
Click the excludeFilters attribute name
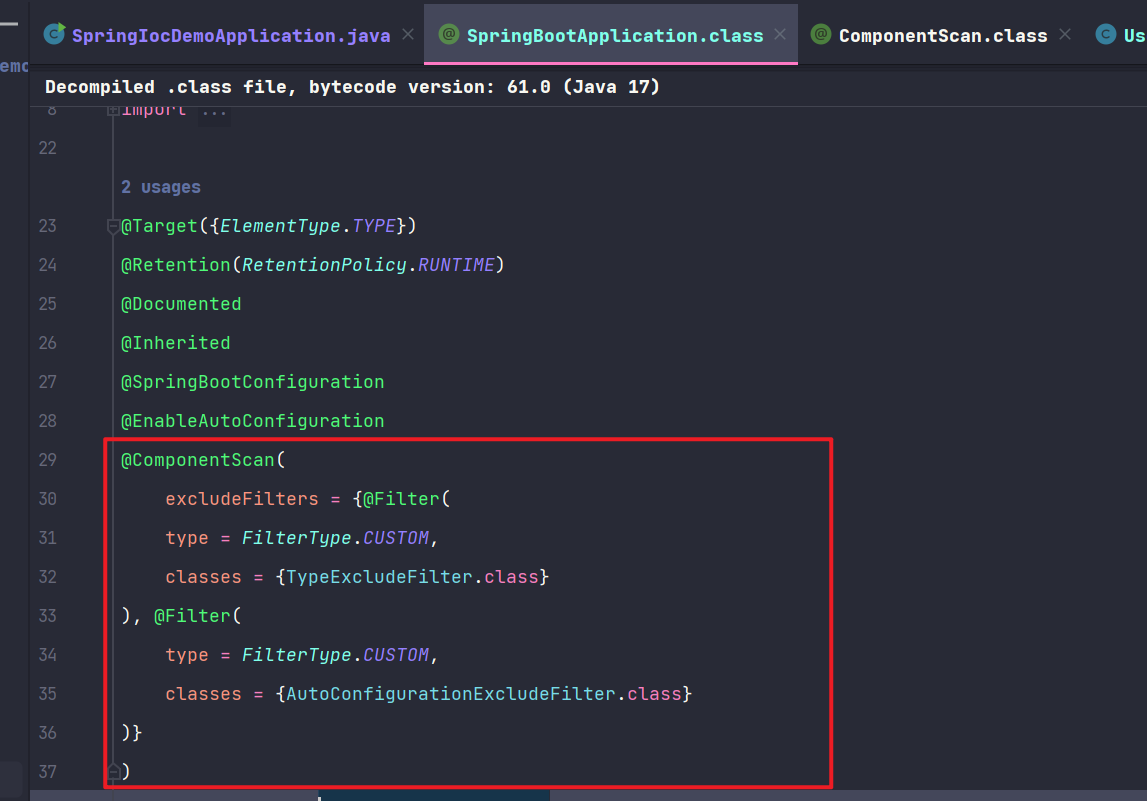[241, 499]
